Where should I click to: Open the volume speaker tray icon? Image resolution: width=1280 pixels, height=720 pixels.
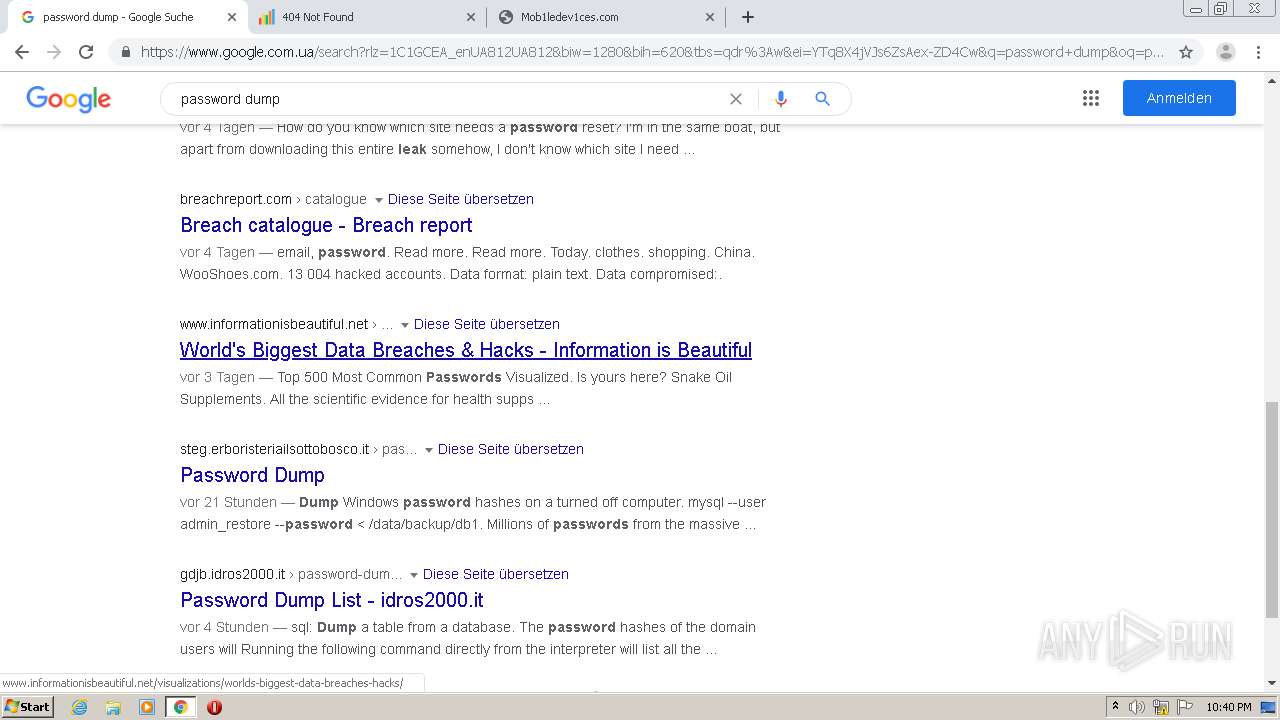[1137, 707]
